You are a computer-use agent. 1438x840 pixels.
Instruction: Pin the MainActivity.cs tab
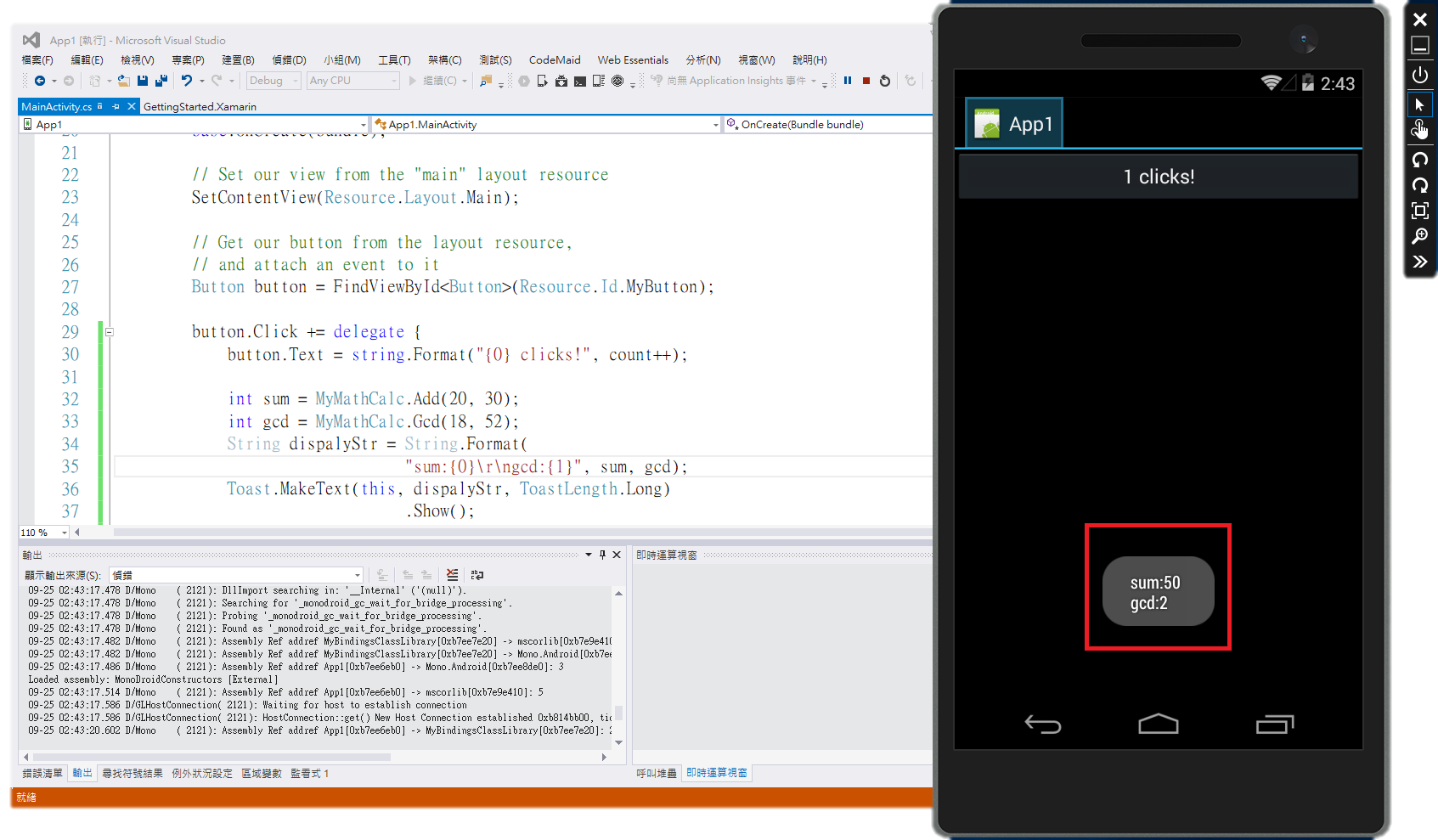[116, 106]
